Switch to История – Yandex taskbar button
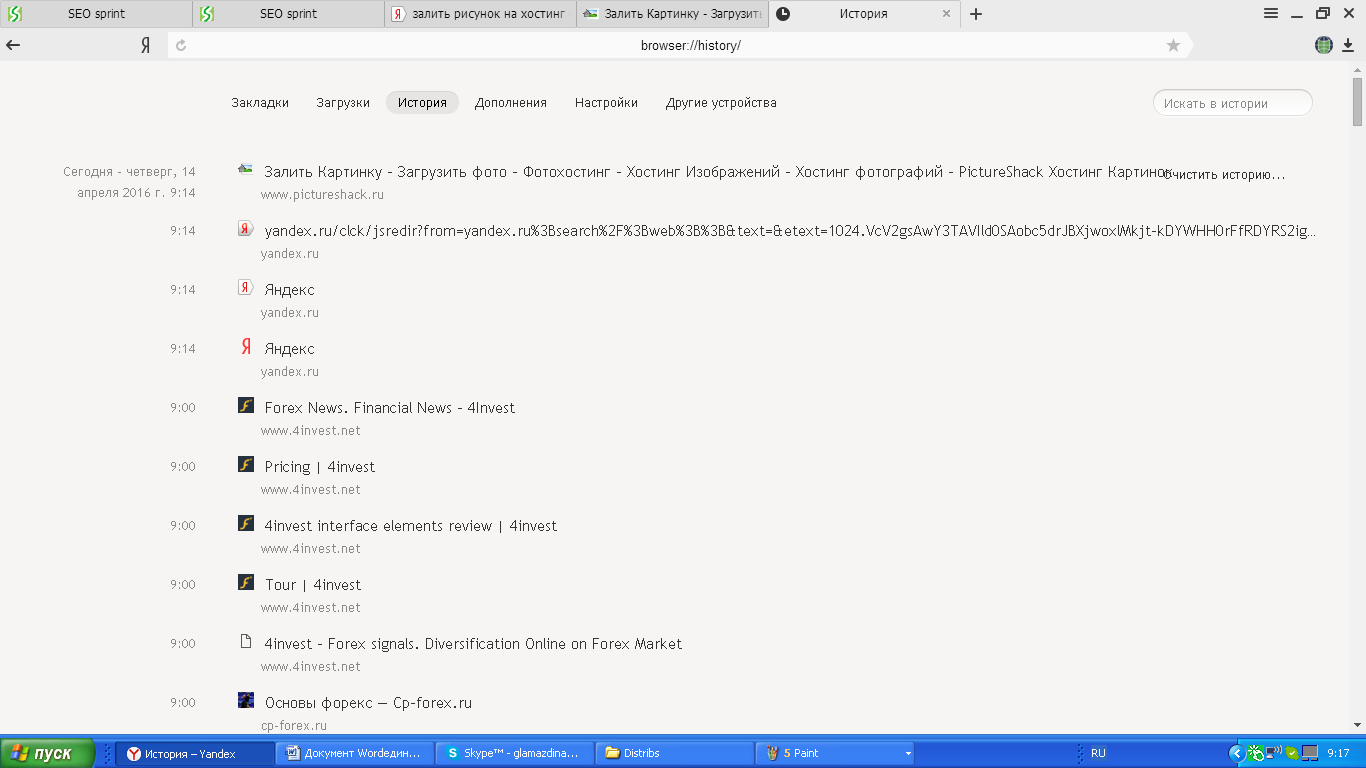This screenshot has height=768, width=1366. (195, 753)
